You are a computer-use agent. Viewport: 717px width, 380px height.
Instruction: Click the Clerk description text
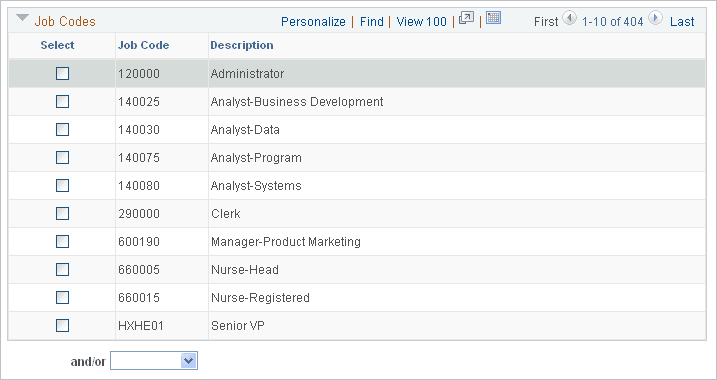pos(226,214)
